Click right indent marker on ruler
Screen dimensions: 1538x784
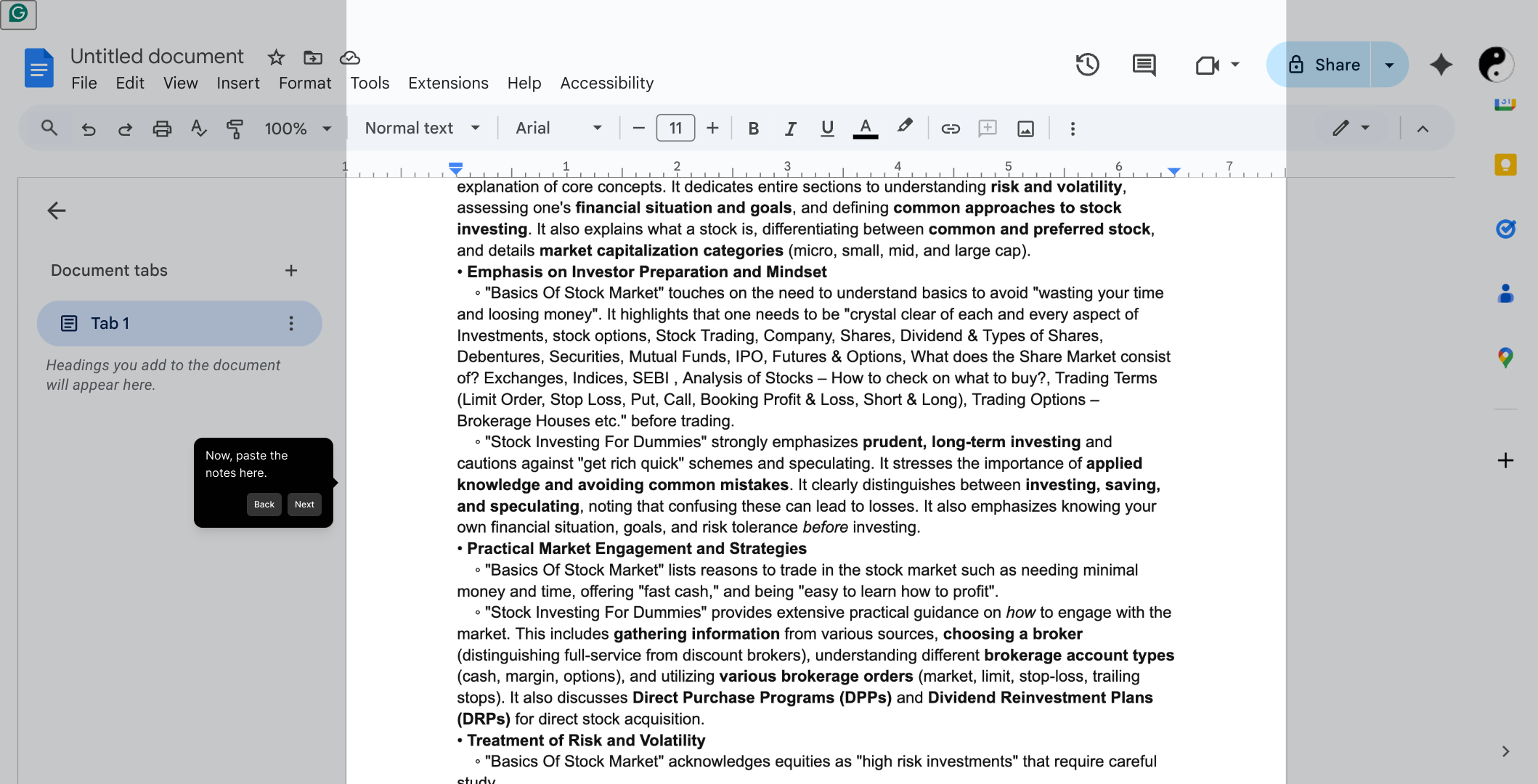1174,171
